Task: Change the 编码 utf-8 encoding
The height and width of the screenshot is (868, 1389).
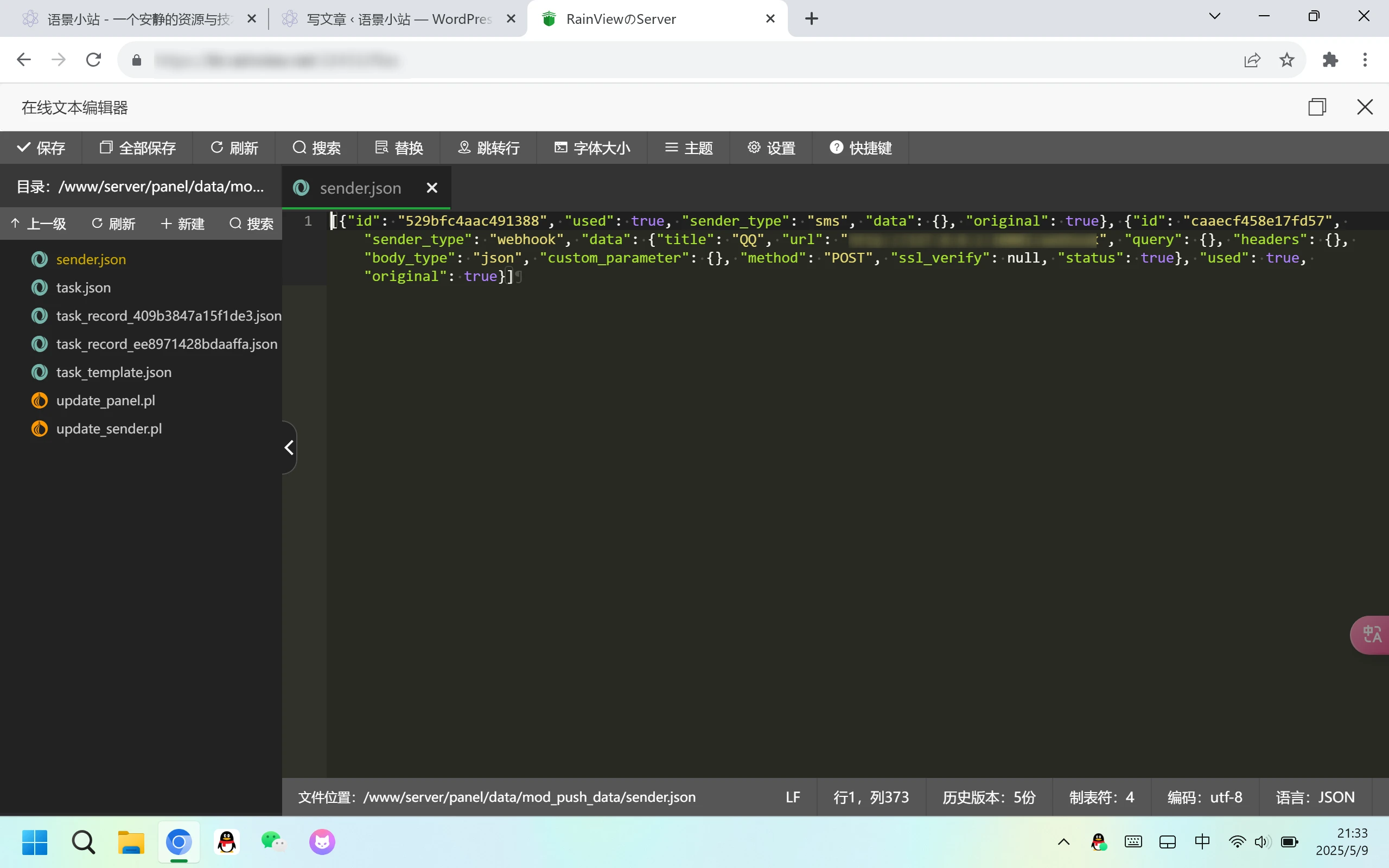Action: [x=1204, y=797]
